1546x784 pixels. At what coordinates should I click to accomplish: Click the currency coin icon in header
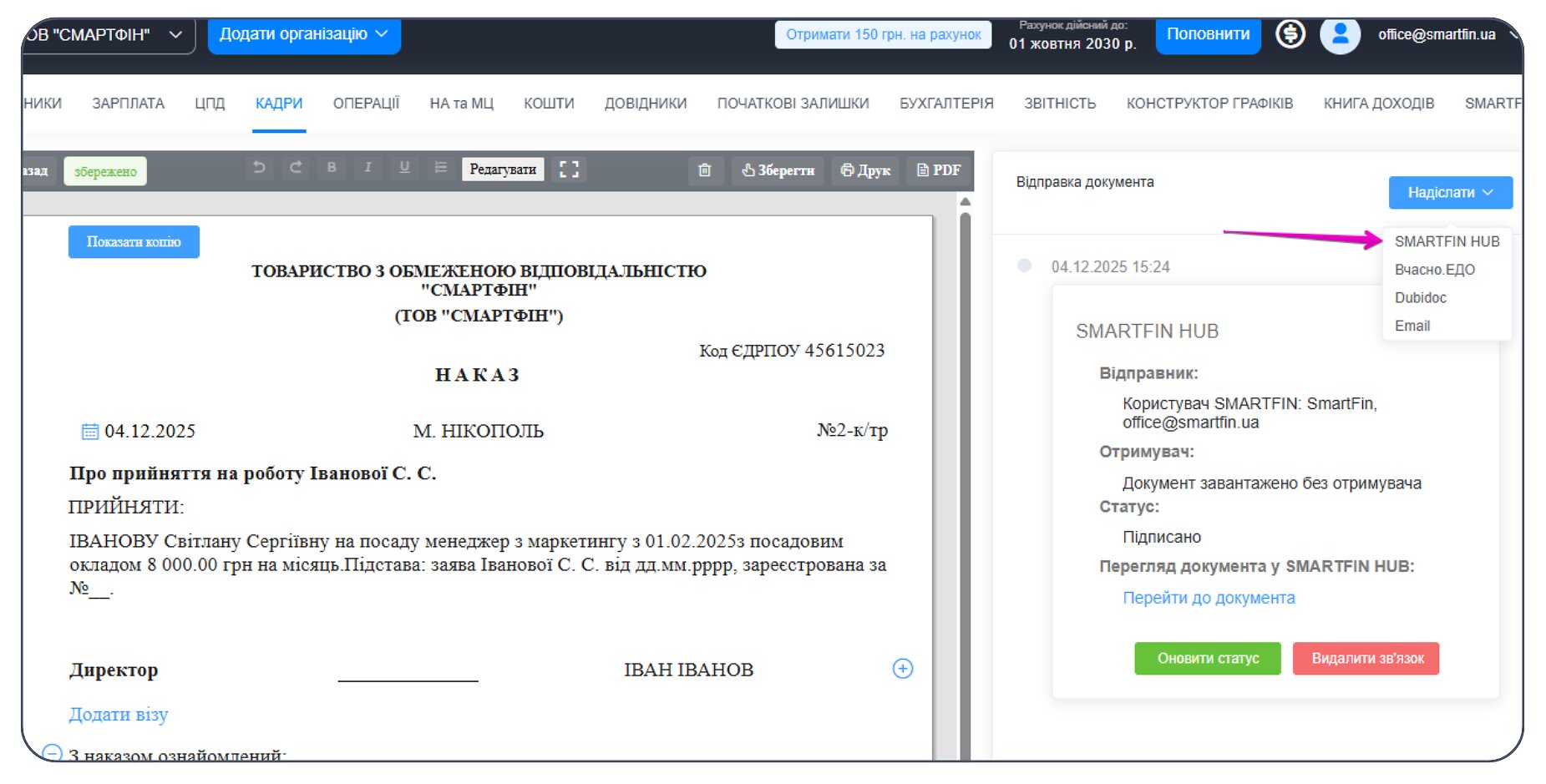[1290, 34]
